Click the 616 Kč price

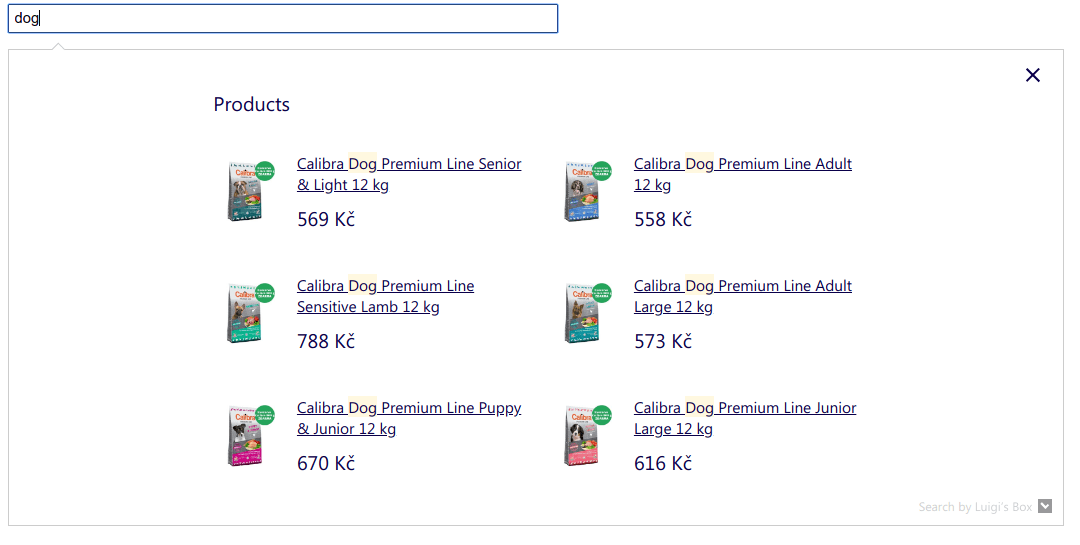coord(663,463)
